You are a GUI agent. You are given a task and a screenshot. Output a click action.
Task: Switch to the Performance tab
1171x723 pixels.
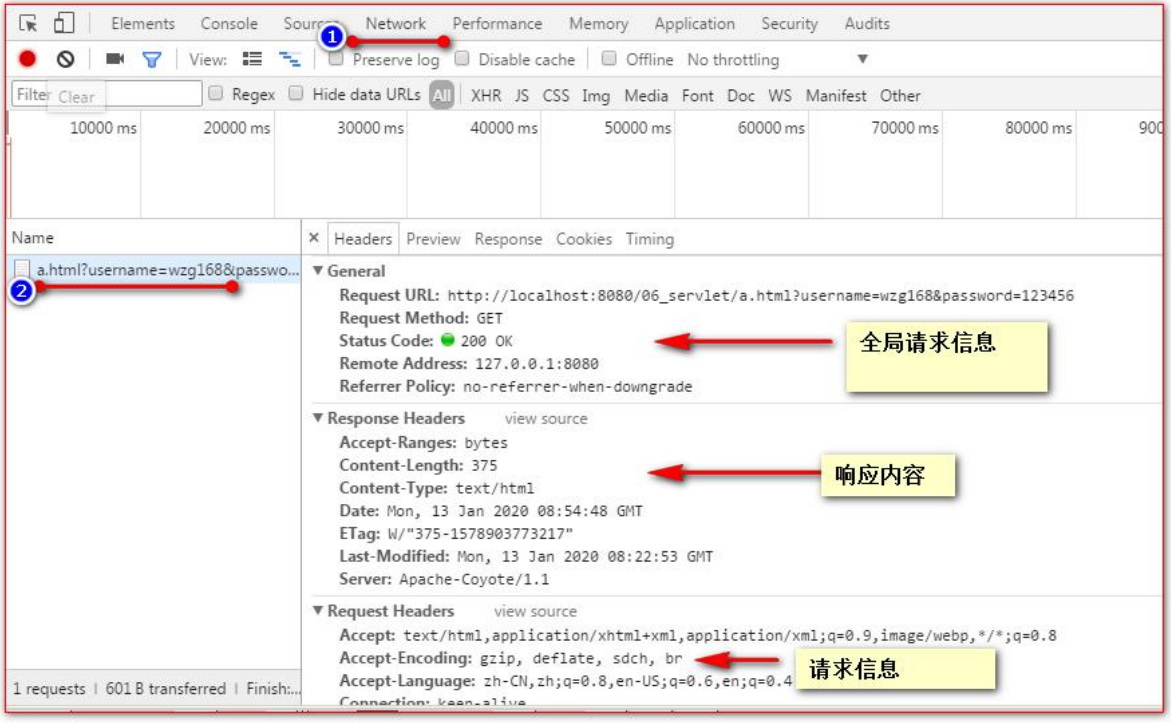pyautogui.click(x=497, y=24)
